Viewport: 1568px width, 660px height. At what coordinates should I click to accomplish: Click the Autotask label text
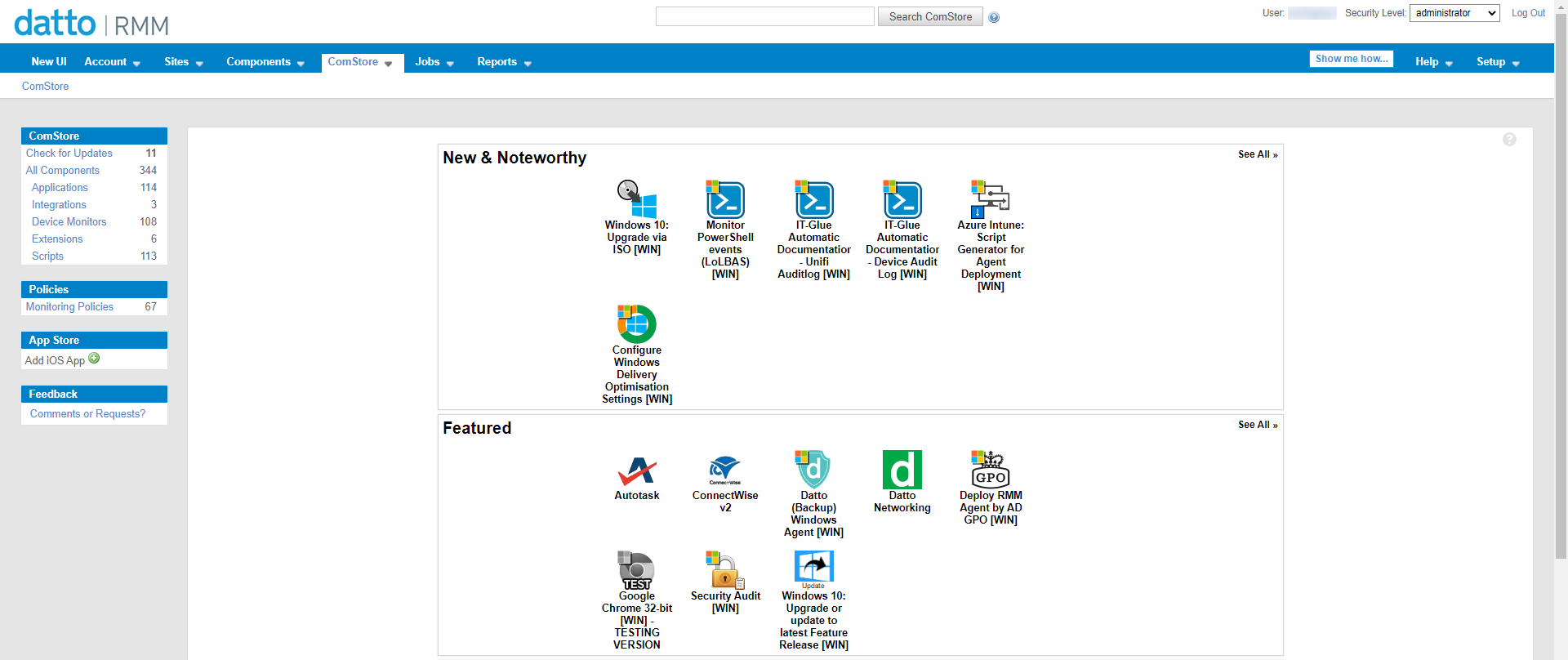click(637, 496)
